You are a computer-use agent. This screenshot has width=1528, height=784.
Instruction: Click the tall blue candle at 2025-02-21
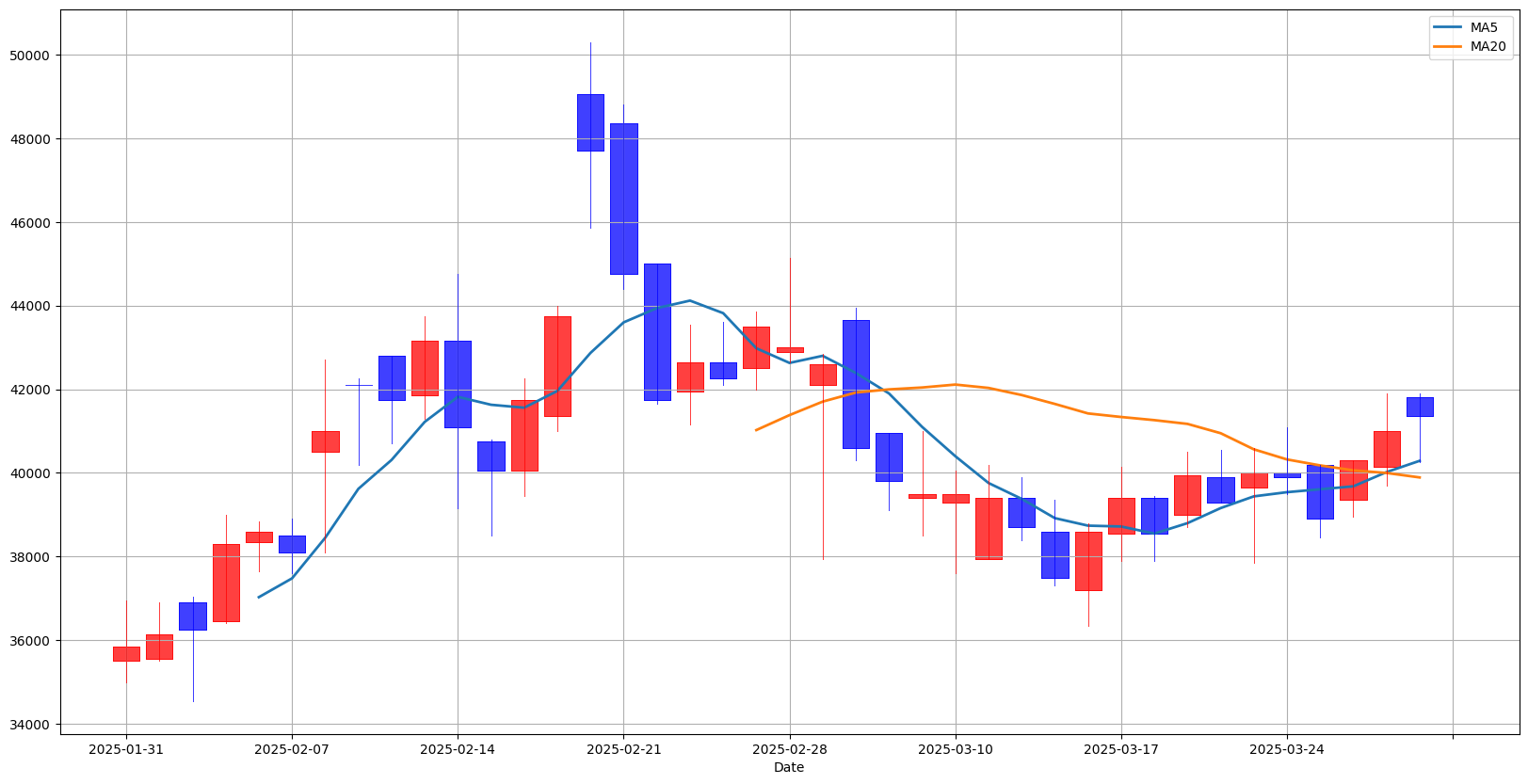pyautogui.click(x=623, y=199)
